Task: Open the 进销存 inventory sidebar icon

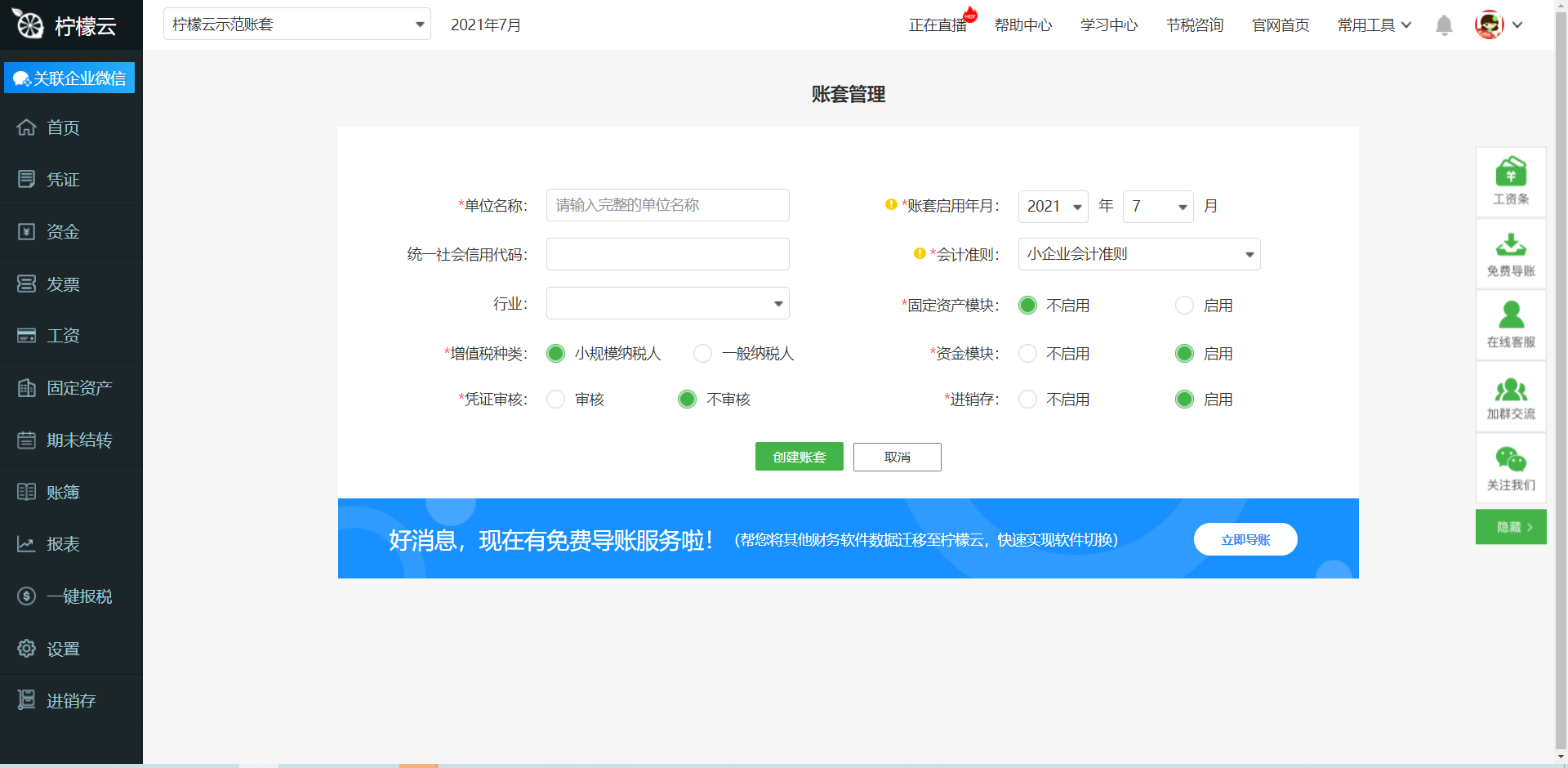Action: 27,700
